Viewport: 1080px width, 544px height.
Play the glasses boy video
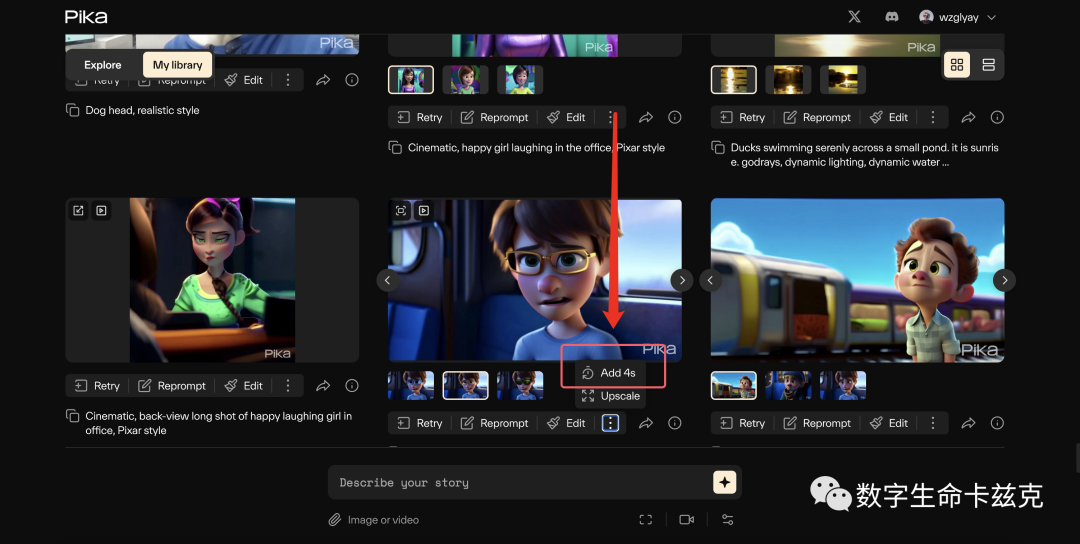pyautogui.click(x=424, y=211)
